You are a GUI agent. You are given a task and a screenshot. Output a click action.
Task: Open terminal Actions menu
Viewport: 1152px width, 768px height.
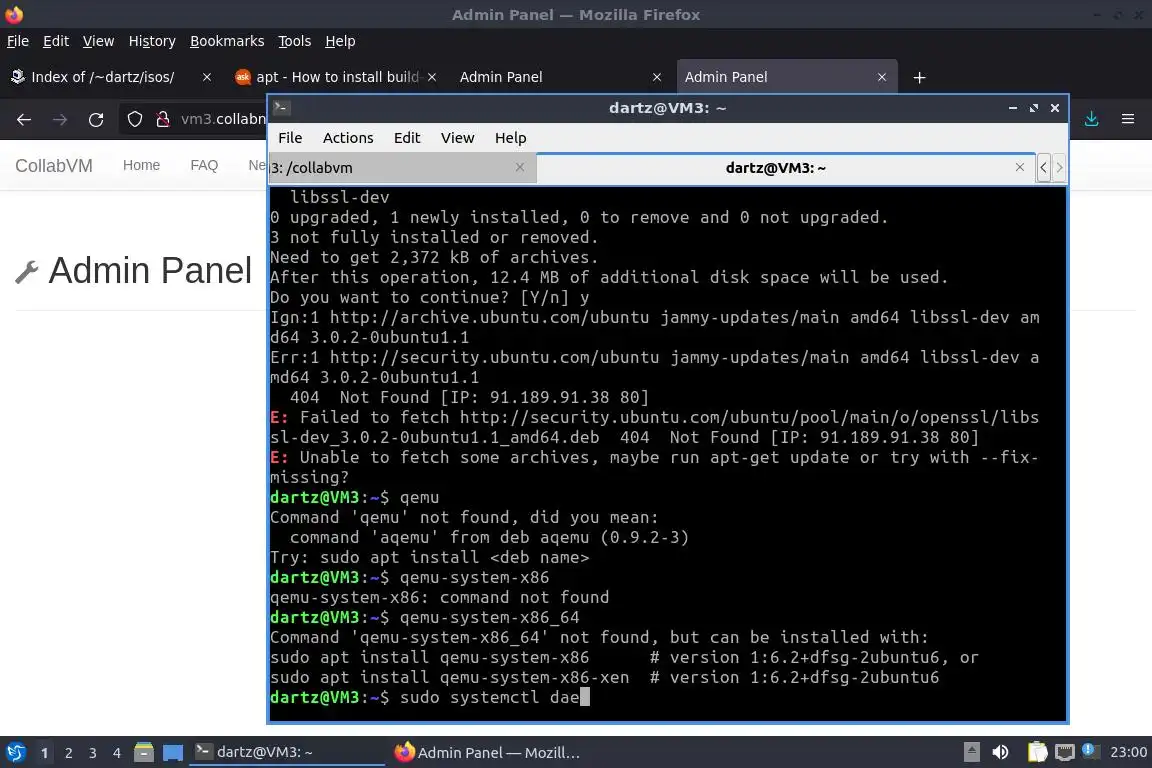tap(348, 138)
